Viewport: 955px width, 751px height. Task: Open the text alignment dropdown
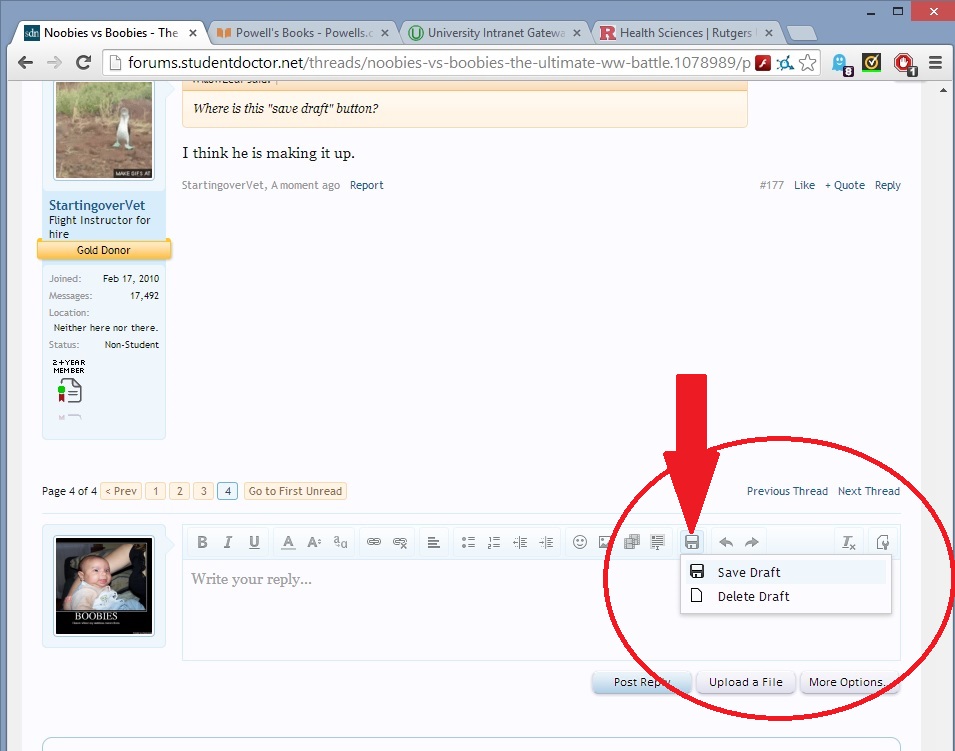pyautogui.click(x=434, y=542)
